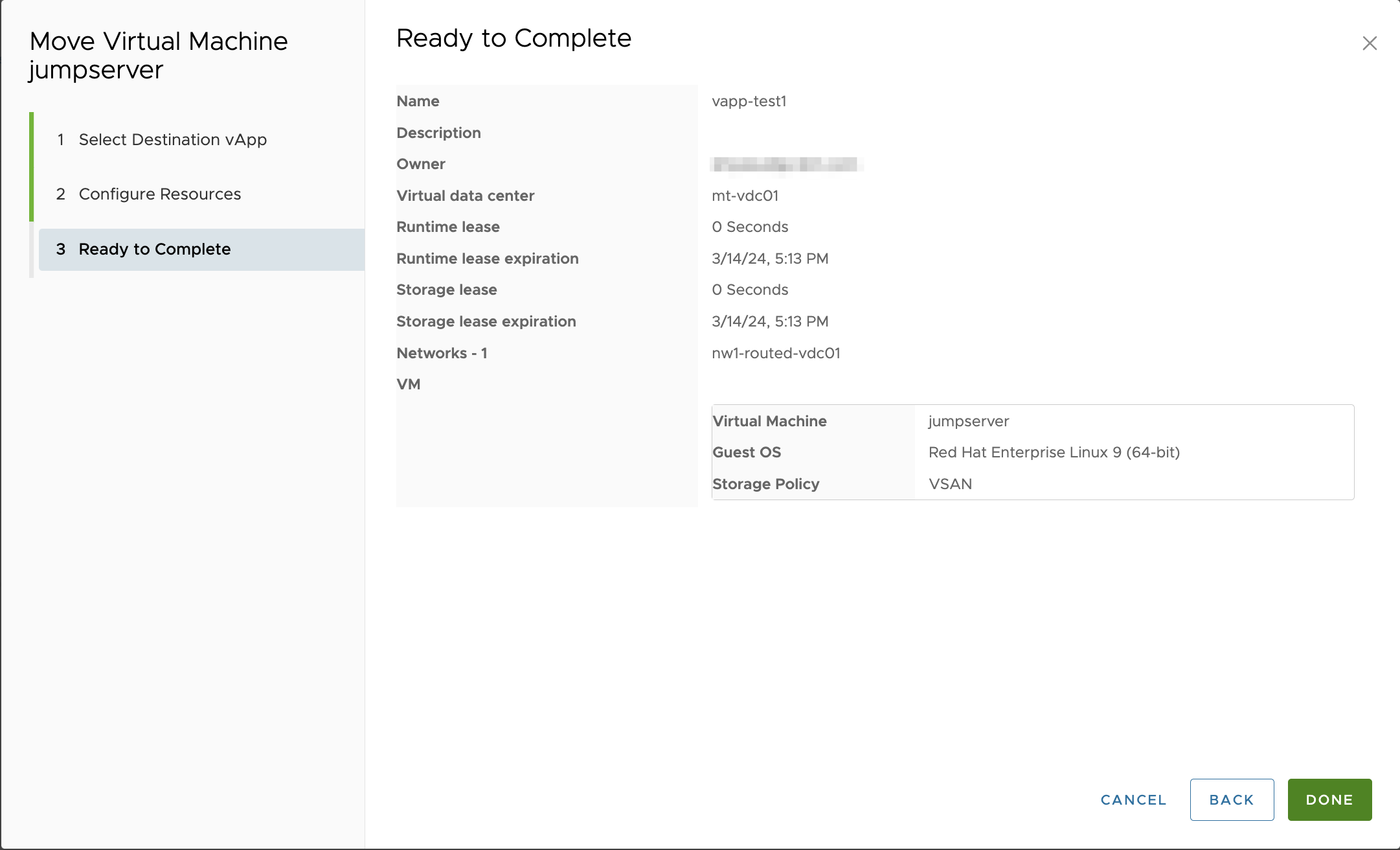Click the Ready to Complete heading
This screenshot has width=1400, height=850.
coord(513,38)
